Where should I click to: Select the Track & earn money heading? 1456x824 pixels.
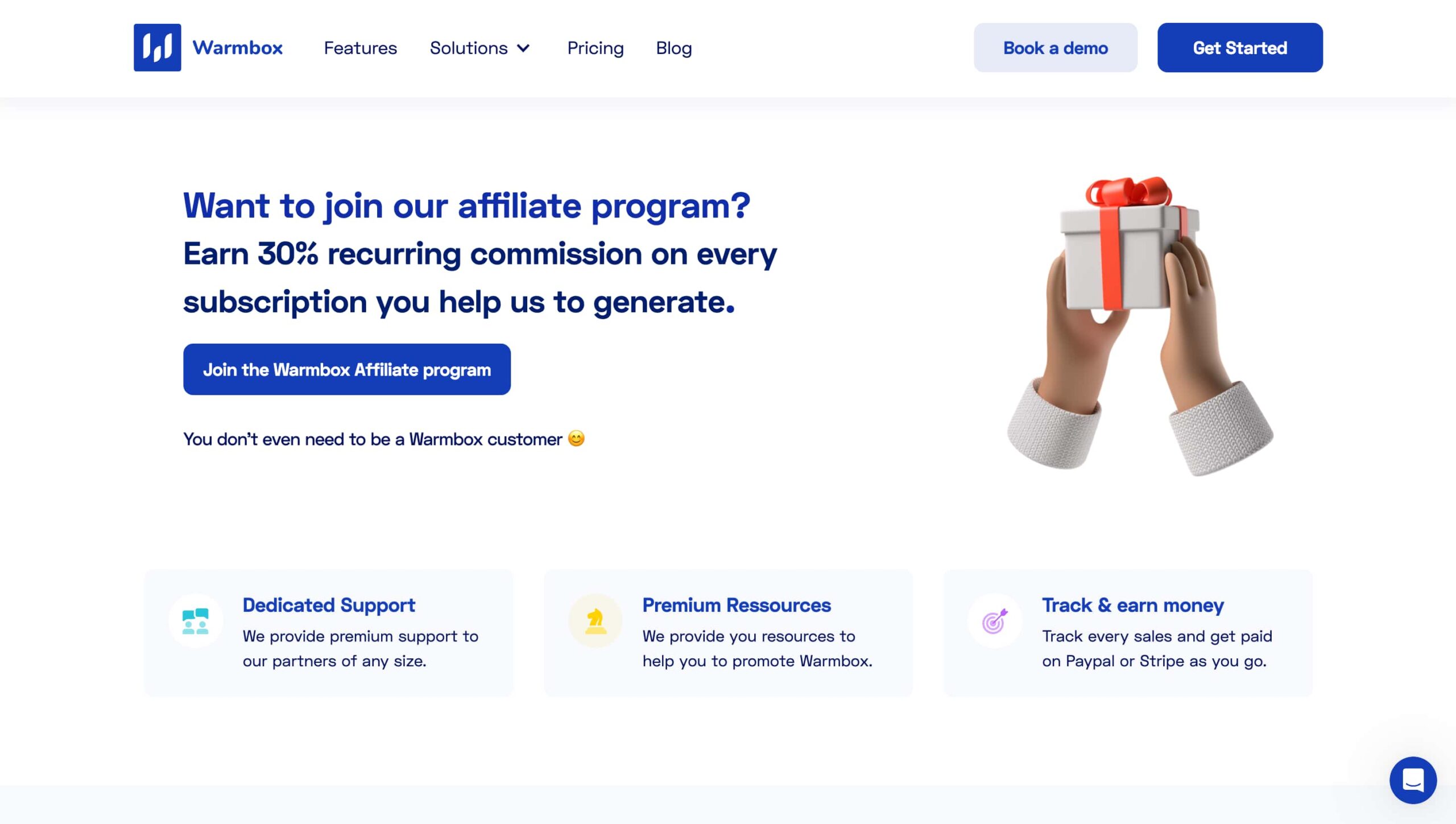point(1133,605)
